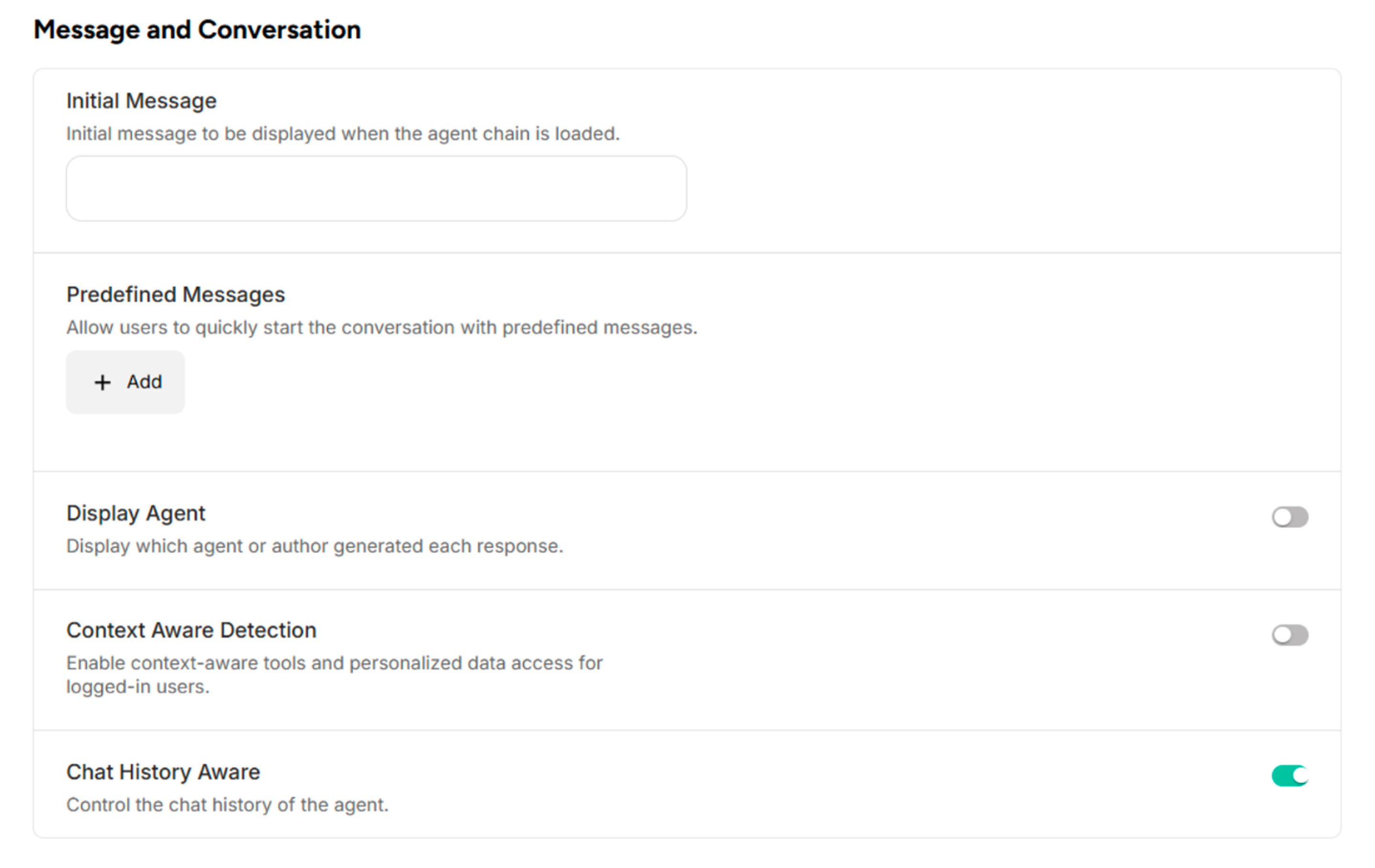The width and height of the screenshot is (1375, 868).
Task: Click 'Allow users to quickly start the conversation' text
Action: tap(382, 328)
